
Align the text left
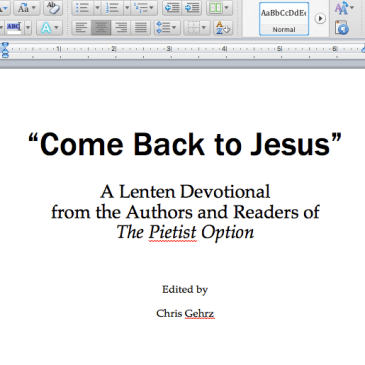pos(82,27)
